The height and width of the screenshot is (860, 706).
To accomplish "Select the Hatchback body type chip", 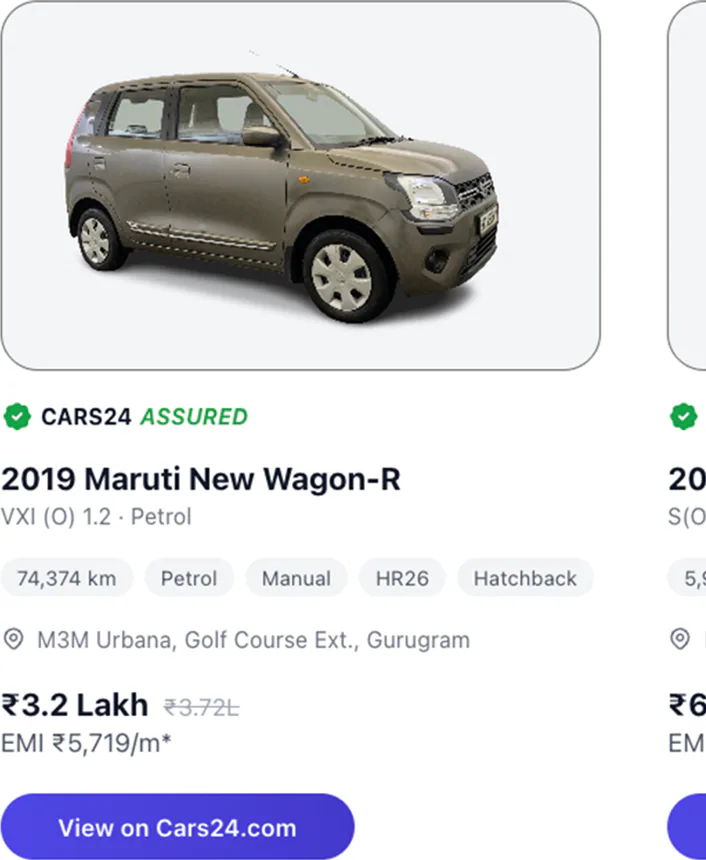I will click(524, 578).
